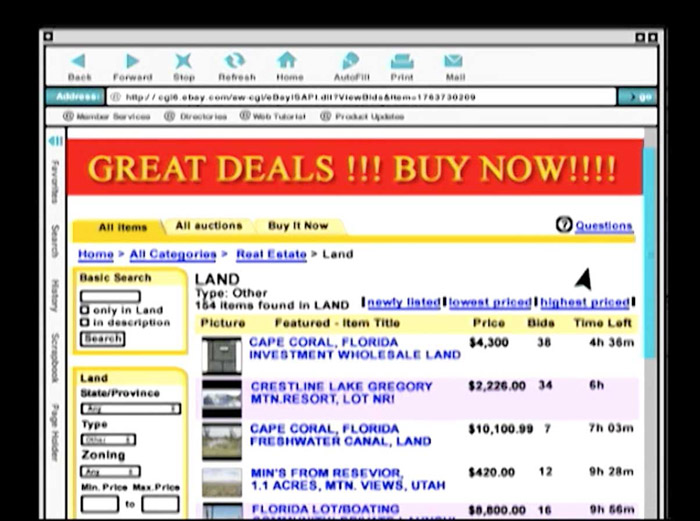Collapse the sidebar with arrow icon
Screen dimensions: 700x521
coord(55,141)
